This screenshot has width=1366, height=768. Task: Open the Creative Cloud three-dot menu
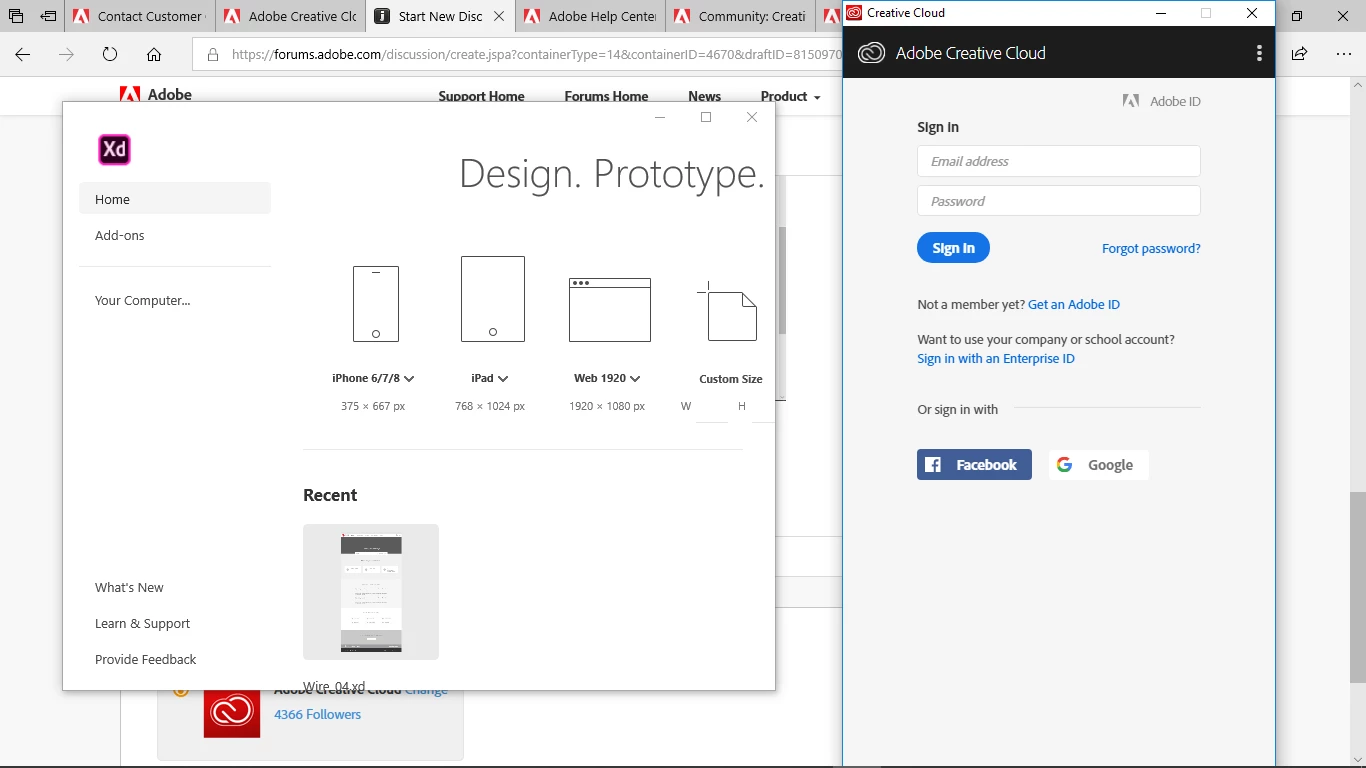coord(1259,53)
